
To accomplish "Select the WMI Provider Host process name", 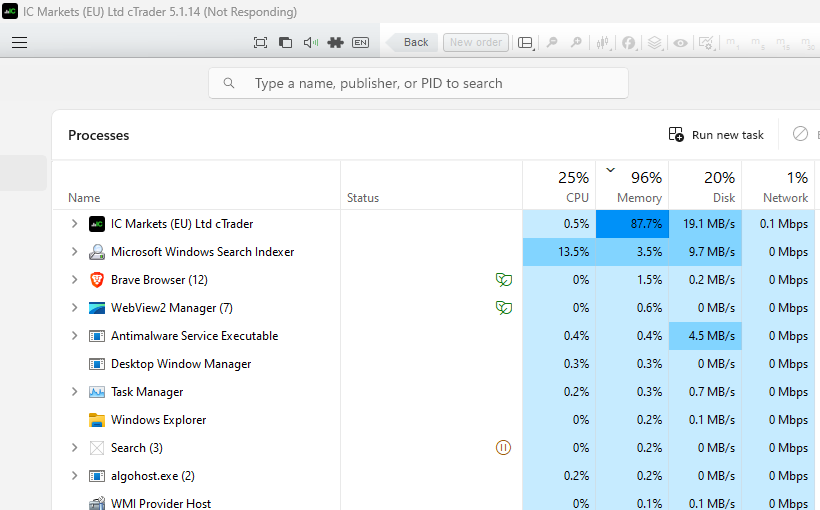I will pos(161,504).
